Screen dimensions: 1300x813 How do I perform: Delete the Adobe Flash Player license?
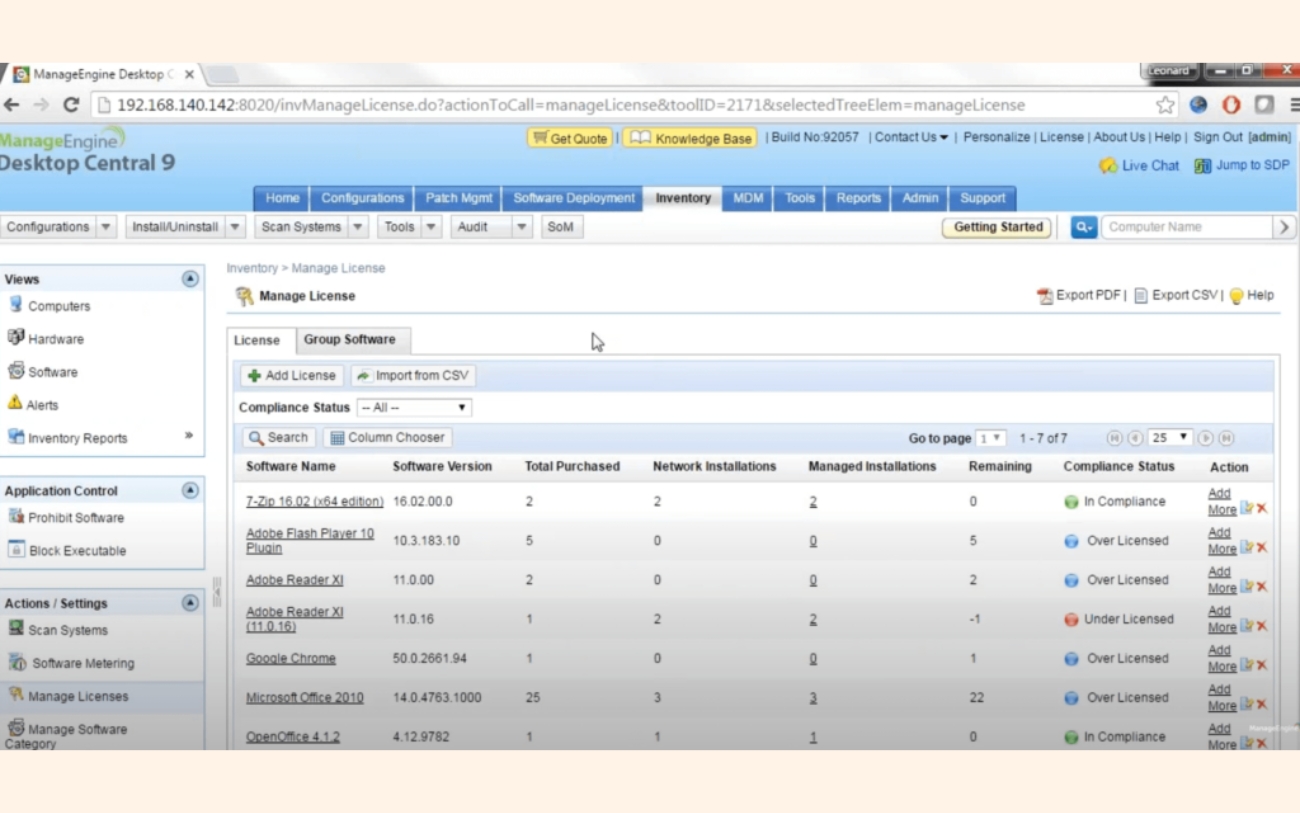pyautogui.click(x=1262, y=547)
